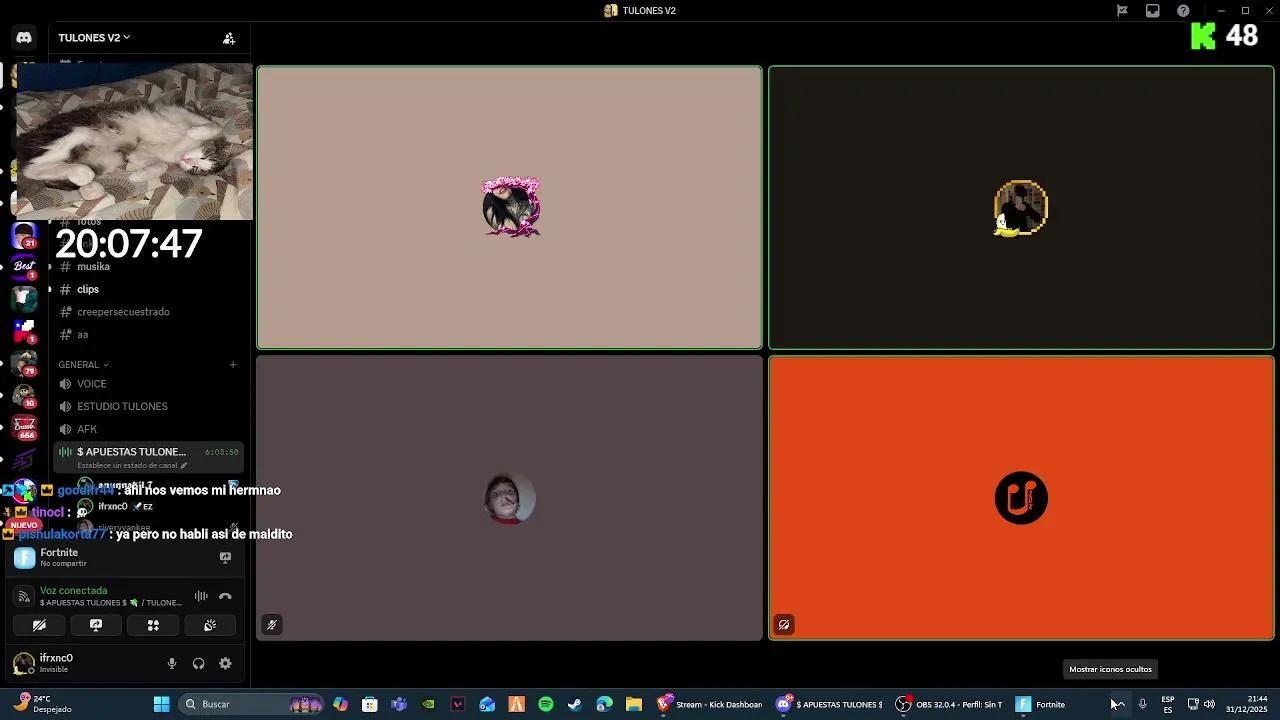Disconnect from the voice call
The image size is (1280, 720).
pos(226,596)
